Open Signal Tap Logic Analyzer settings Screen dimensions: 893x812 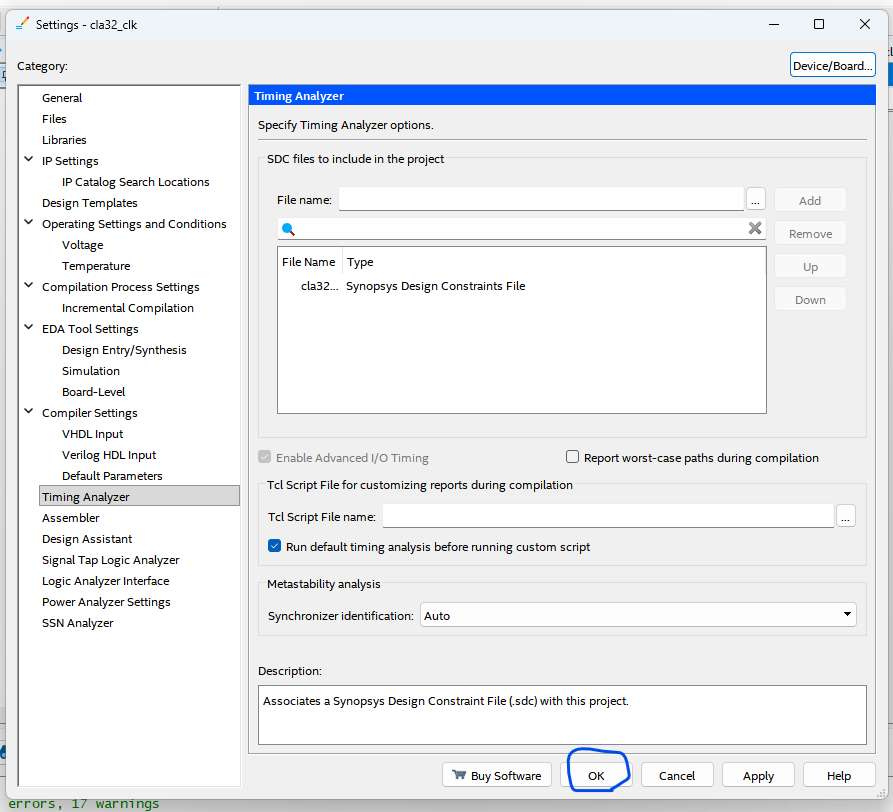110,560
